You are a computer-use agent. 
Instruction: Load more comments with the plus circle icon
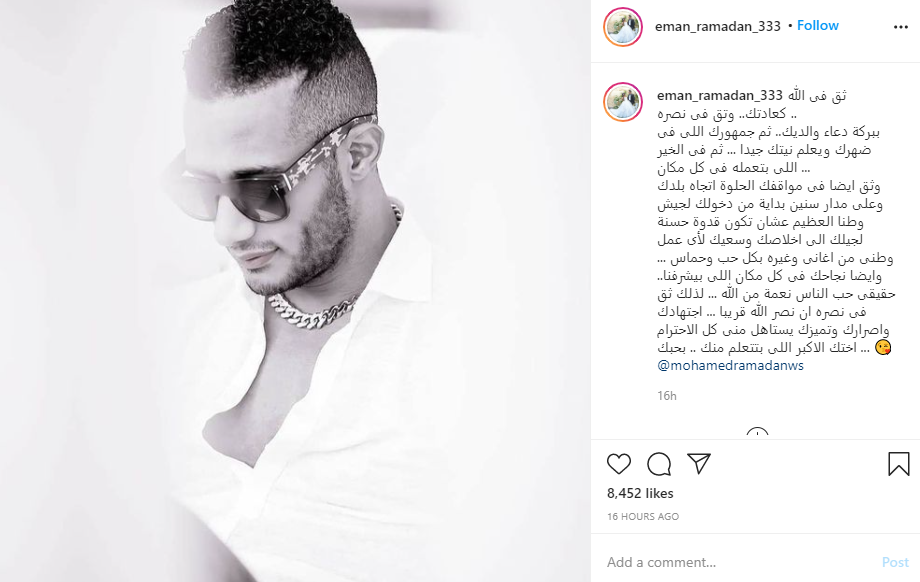click(x=757, y=434)
